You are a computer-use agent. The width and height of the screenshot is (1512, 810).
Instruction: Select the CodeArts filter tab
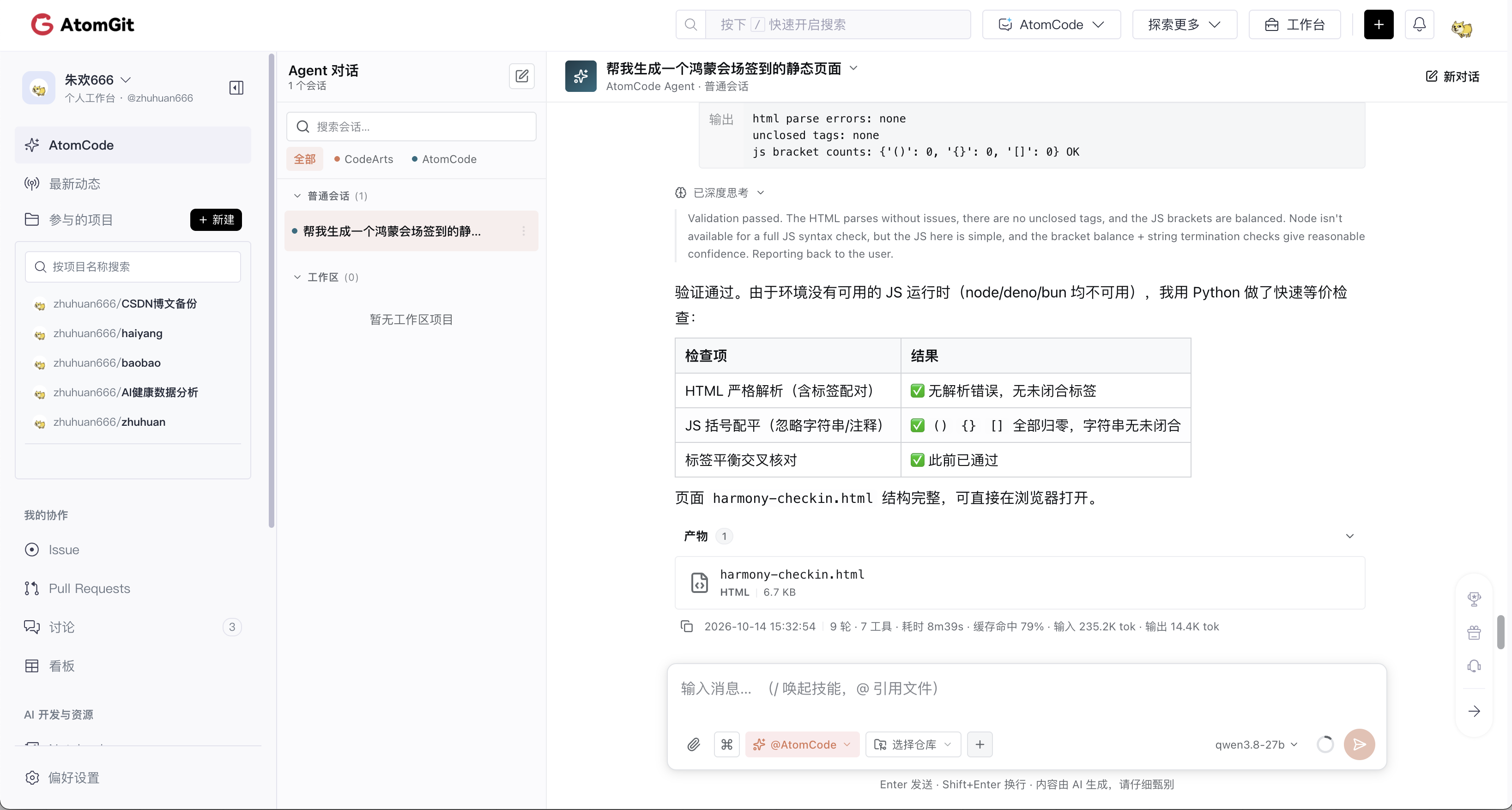tap(363, 159)
